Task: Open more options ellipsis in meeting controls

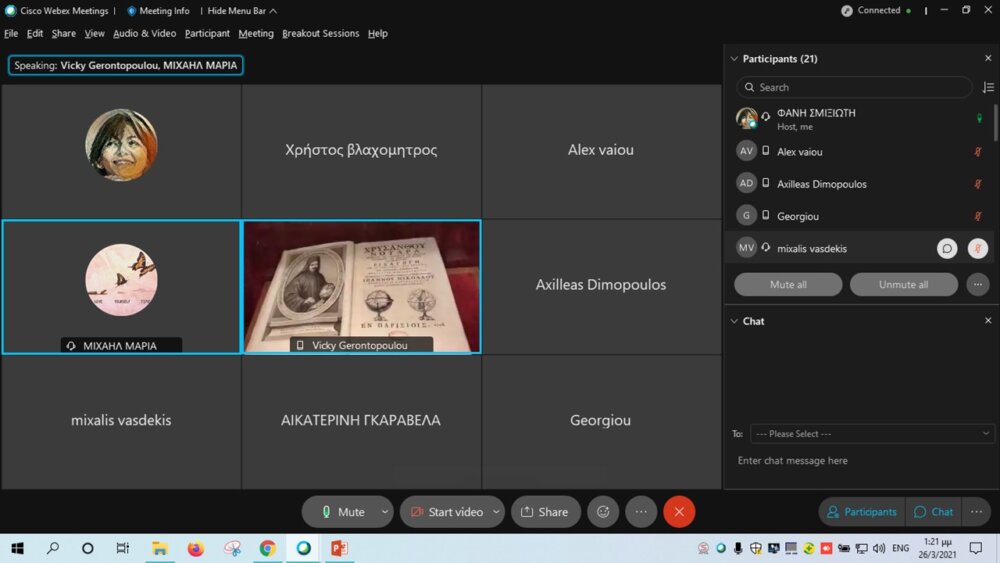Action: click(641, 511)
